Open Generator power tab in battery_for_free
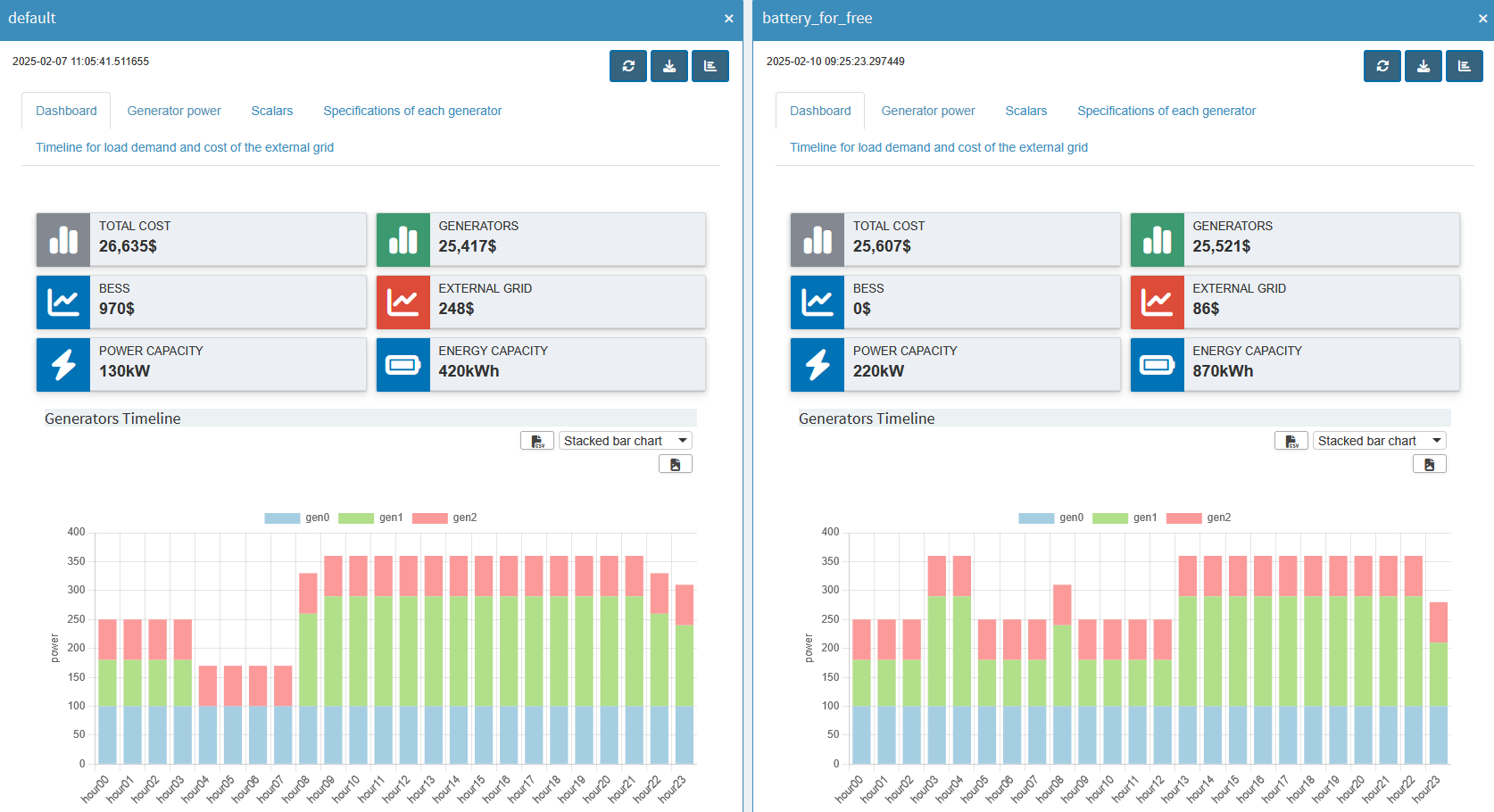 coord(928,110)
